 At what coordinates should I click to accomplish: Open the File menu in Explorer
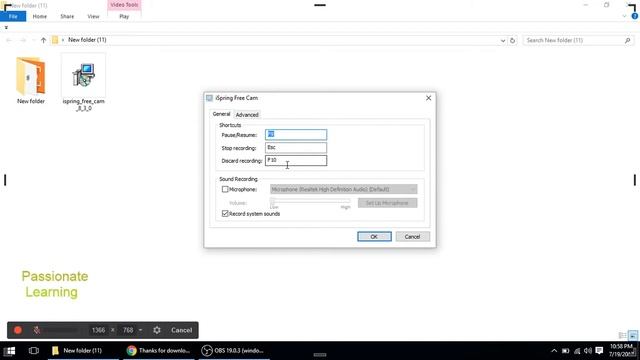(x=13, y=16)
